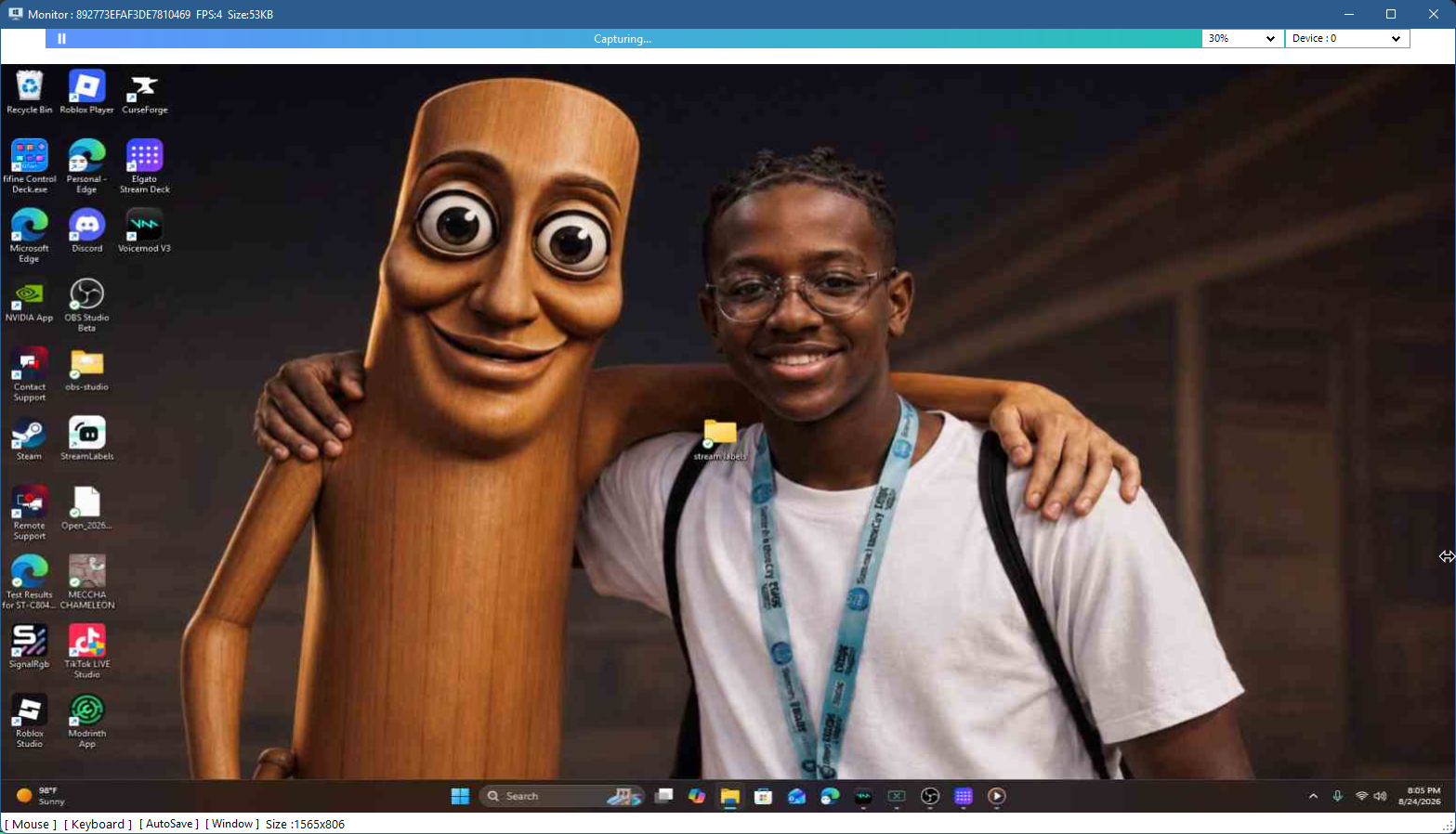
Task: Open Outlook mail from the taskbar
Action: pyautogui.click(x=796, y=796)
